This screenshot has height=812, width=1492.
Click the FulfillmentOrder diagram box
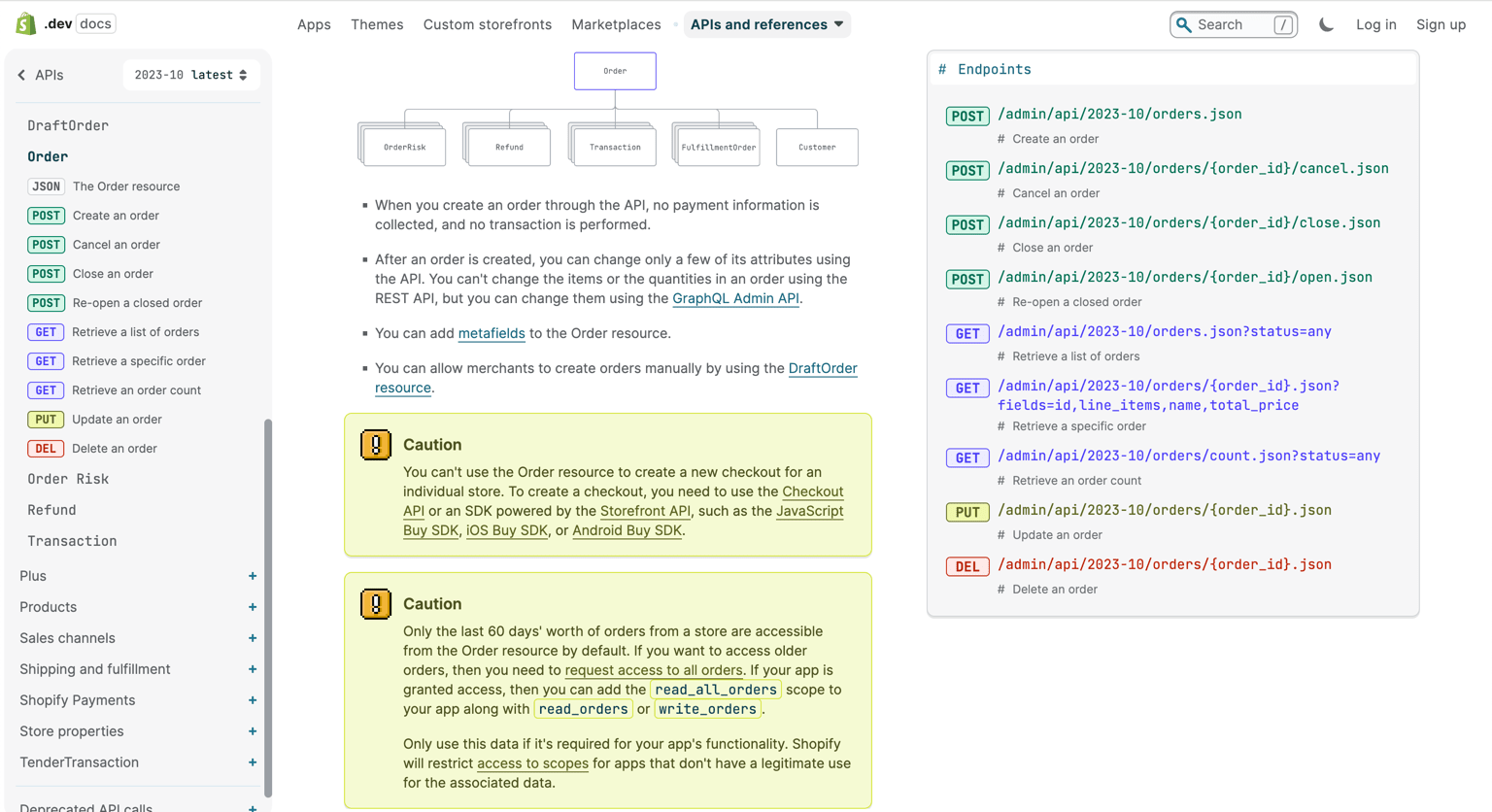tap(718, 147)
